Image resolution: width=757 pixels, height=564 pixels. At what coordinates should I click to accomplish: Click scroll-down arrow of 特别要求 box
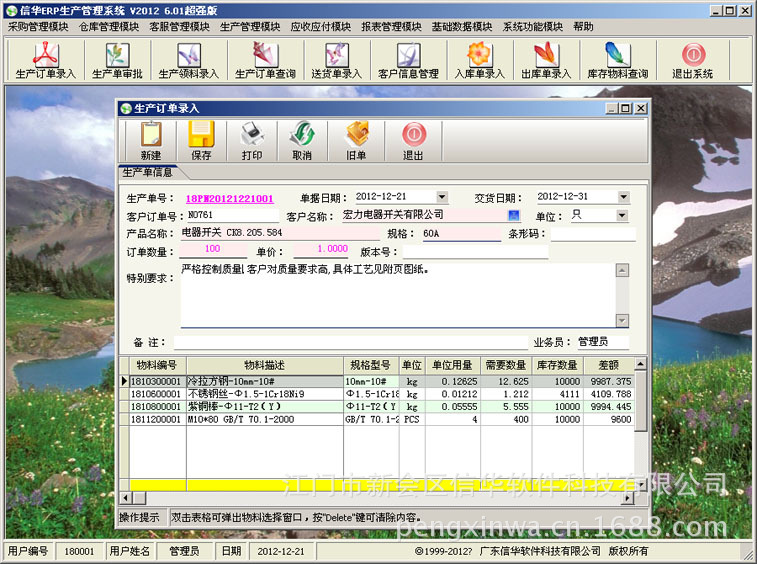(623, 320)
